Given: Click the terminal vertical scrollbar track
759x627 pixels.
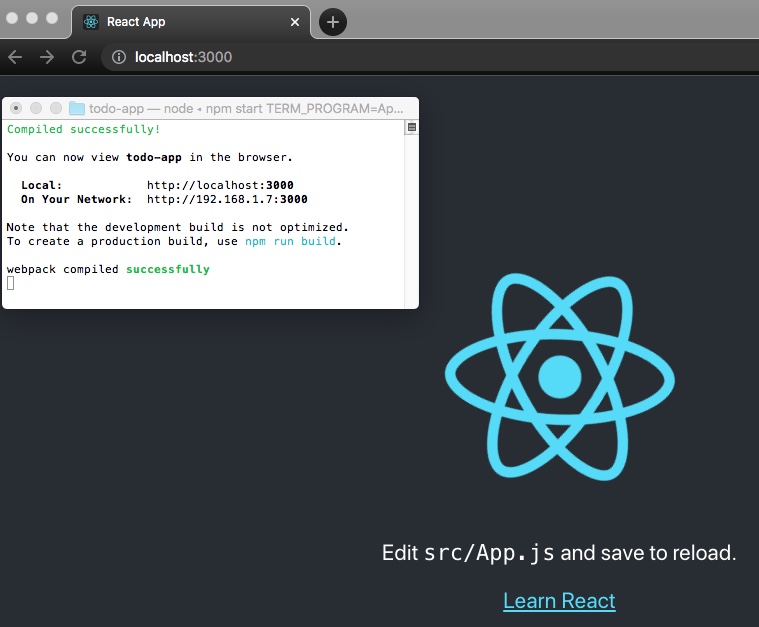Looking at the screenshot, I should click(x=411, y=220).
